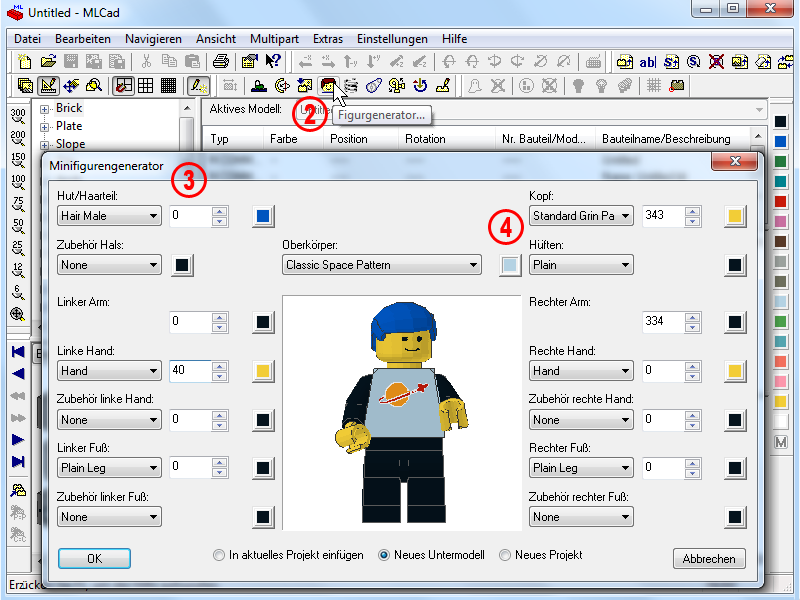800x600 pixels.
Task: Open the Oberkörper 'Classic Space Pattern' dropdown
Action: point(382,265)
